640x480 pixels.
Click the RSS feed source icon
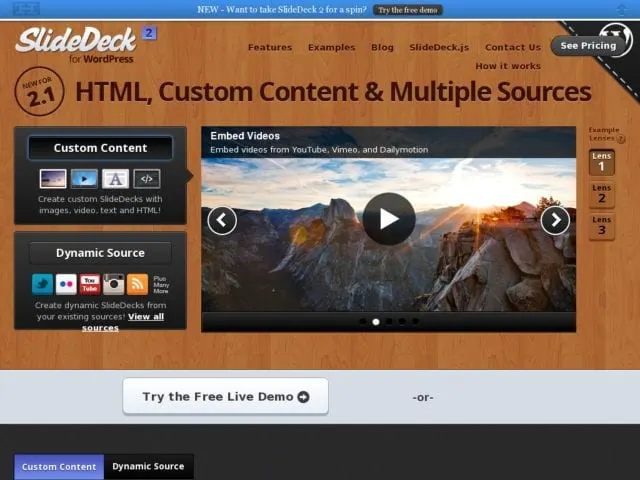(138, 284)
